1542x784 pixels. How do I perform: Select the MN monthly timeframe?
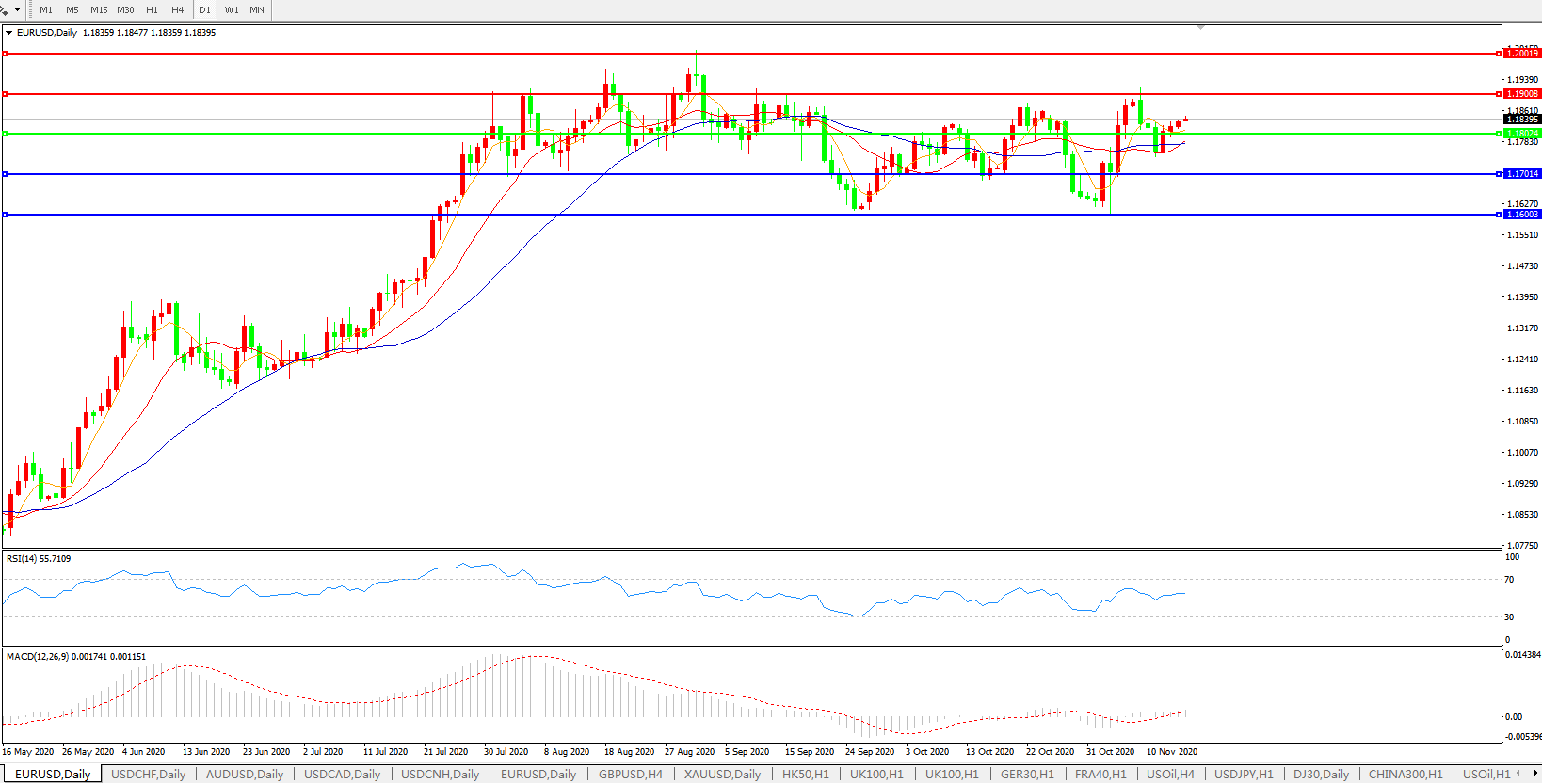[x=257, y=10]
